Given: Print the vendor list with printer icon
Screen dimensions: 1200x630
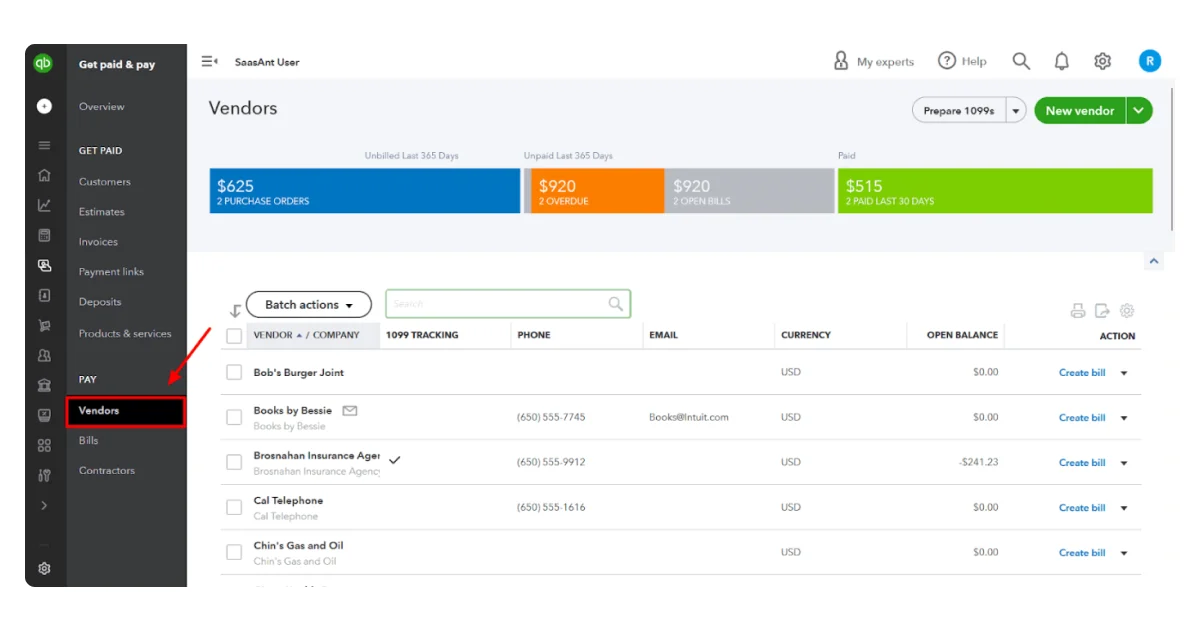Looking at the screenshot, I should [x=1078, y=310].
